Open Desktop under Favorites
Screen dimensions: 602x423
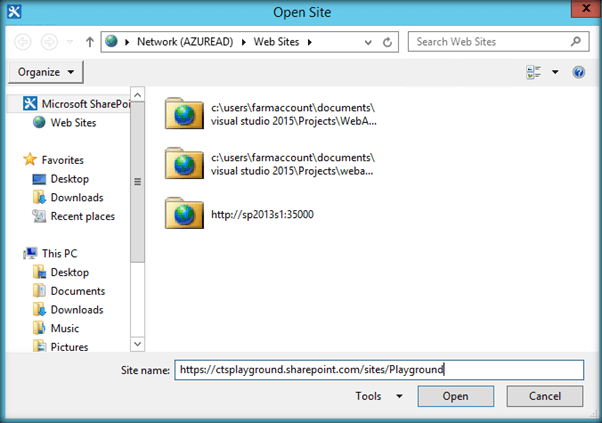(69, 178)
